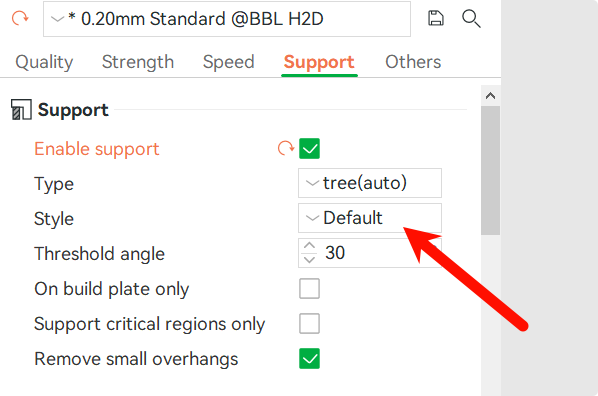
Task: Uncheck the Enable support checkbox
Action: (309, 148)
